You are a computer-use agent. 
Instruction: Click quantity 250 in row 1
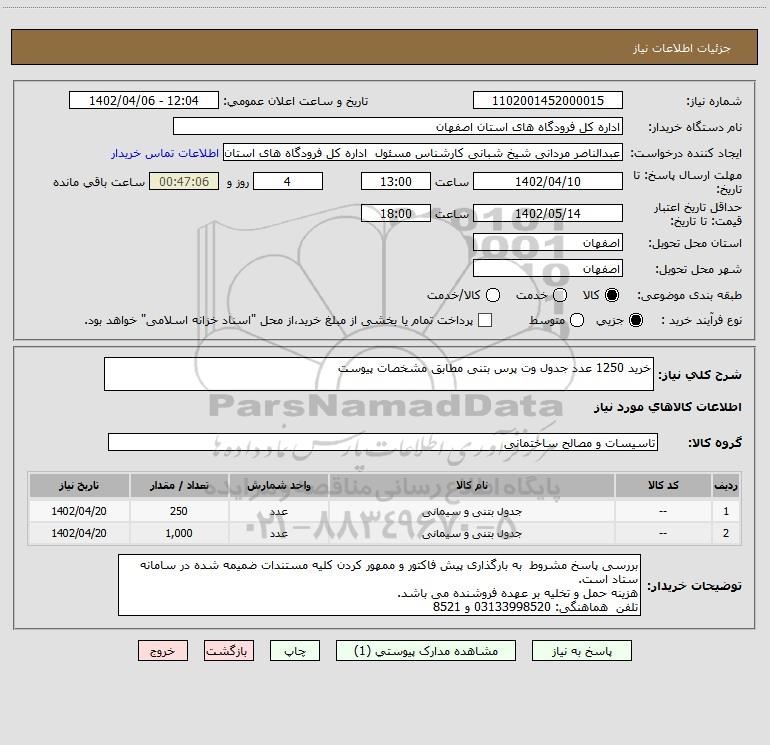click(x=179, y=511)
